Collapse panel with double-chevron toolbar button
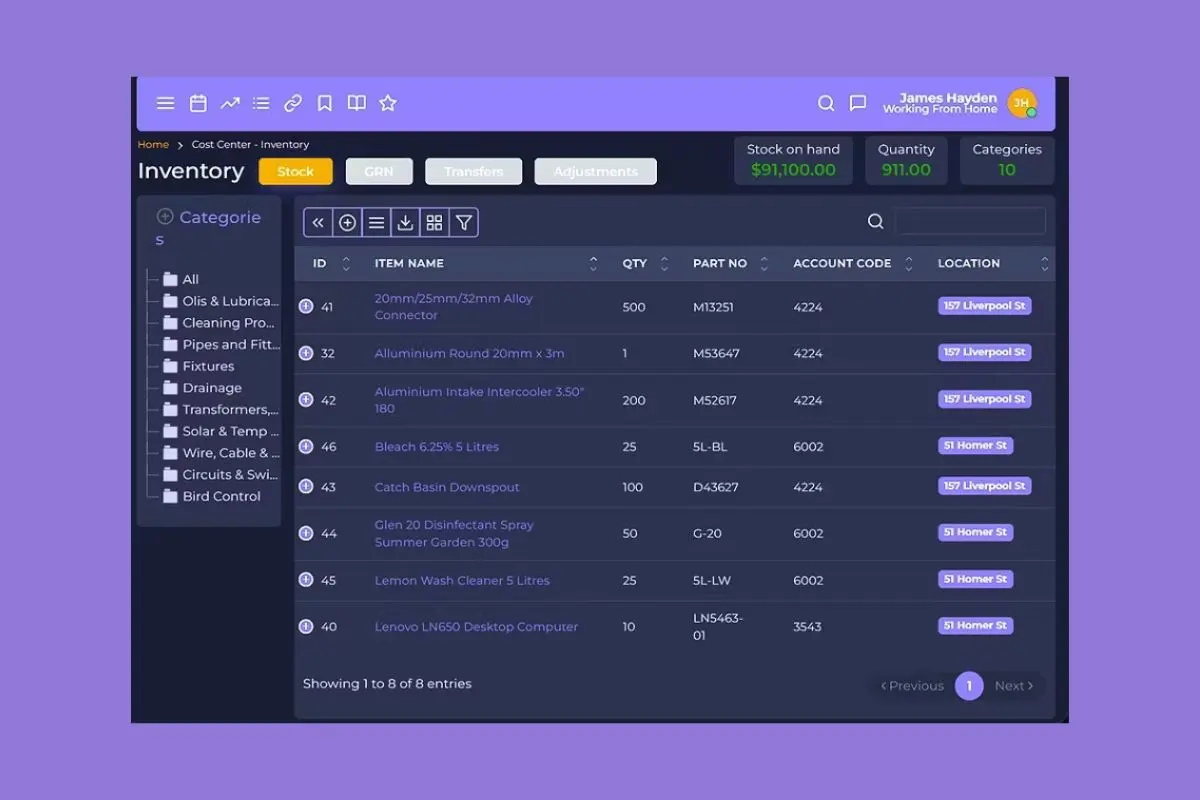 pyautogui.click(x=318, y=223)
